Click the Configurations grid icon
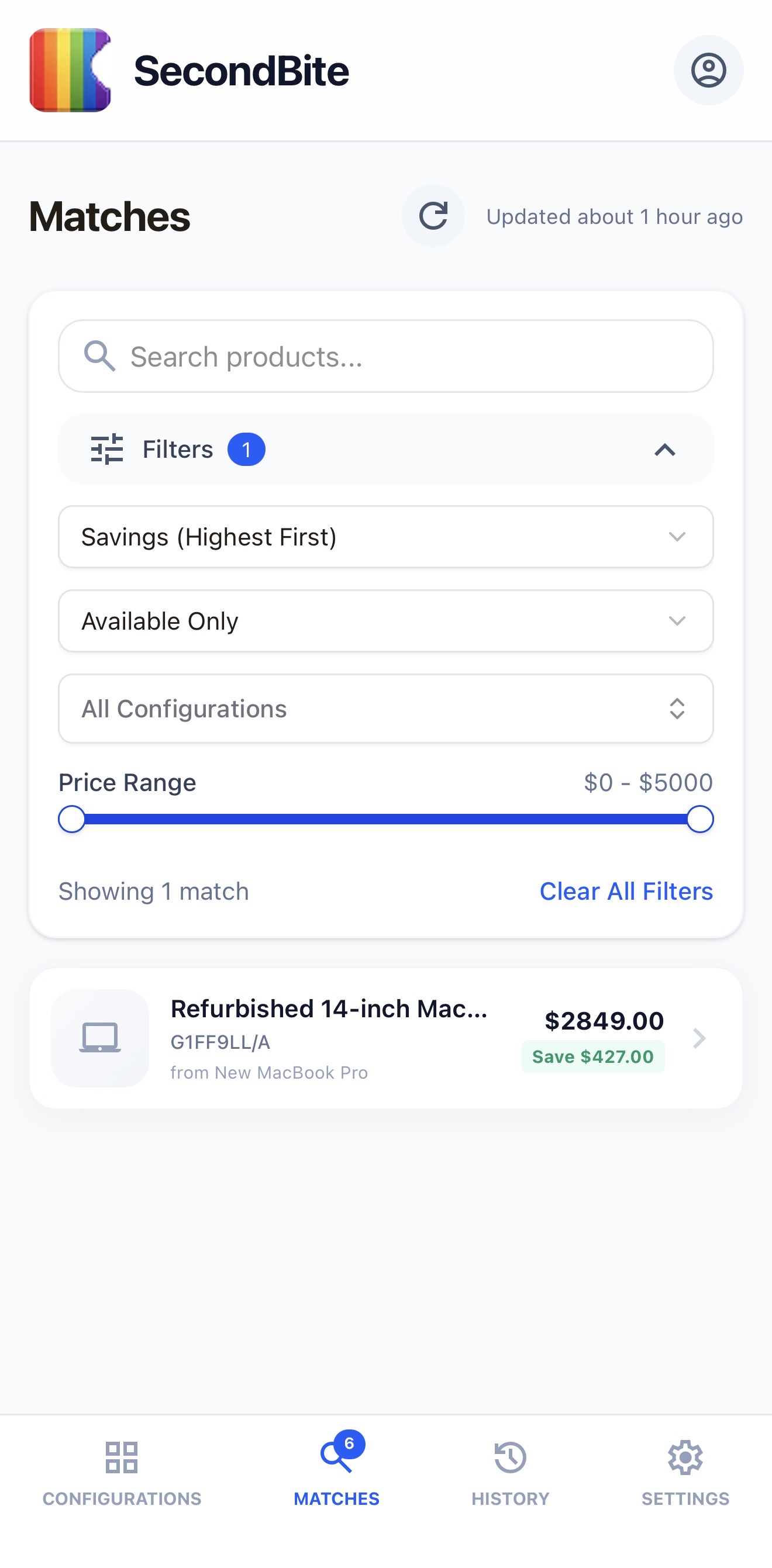772x1568 pixels. [122, 1459]
